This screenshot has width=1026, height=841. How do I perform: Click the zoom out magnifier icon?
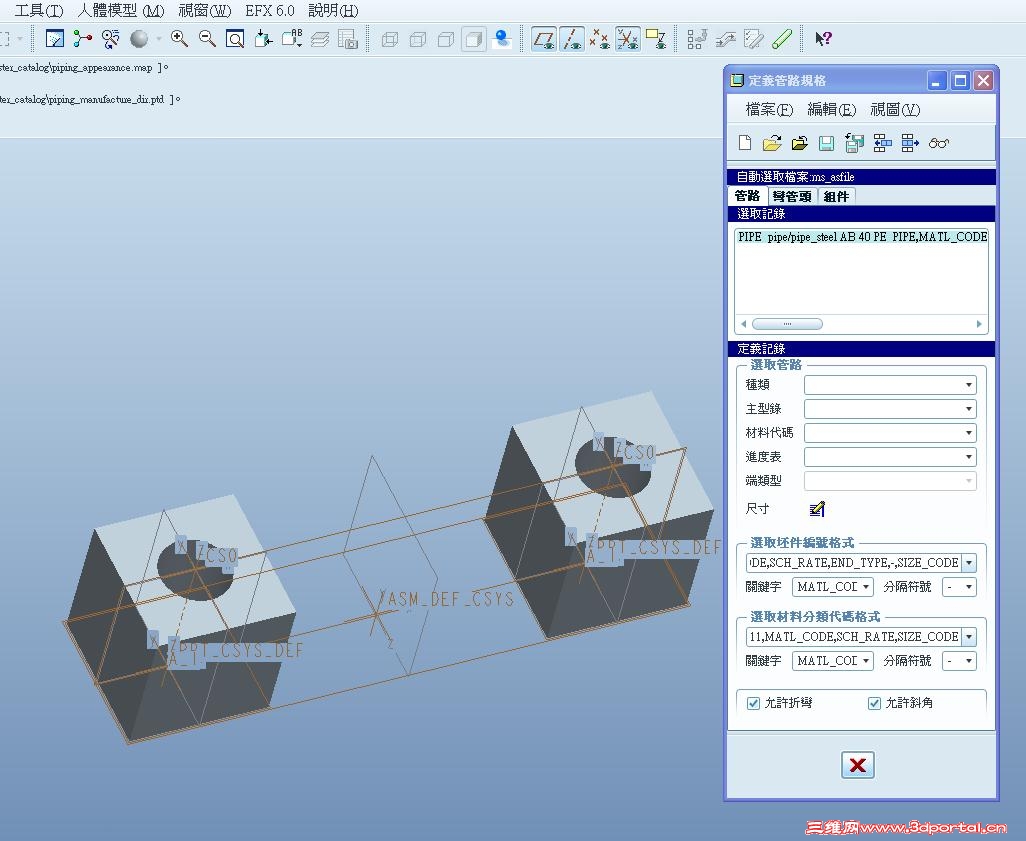pyautogui.click(x=207, y=39)
